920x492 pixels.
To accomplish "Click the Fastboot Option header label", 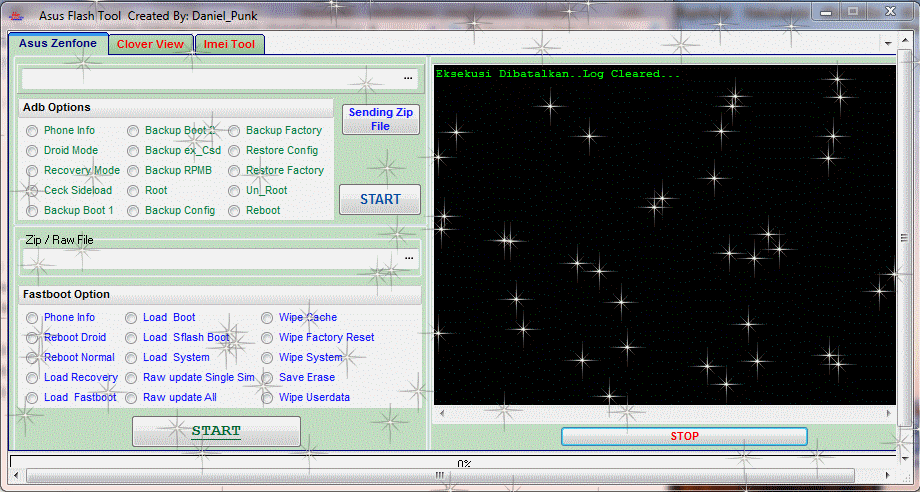I will click(x=66, y=294).
